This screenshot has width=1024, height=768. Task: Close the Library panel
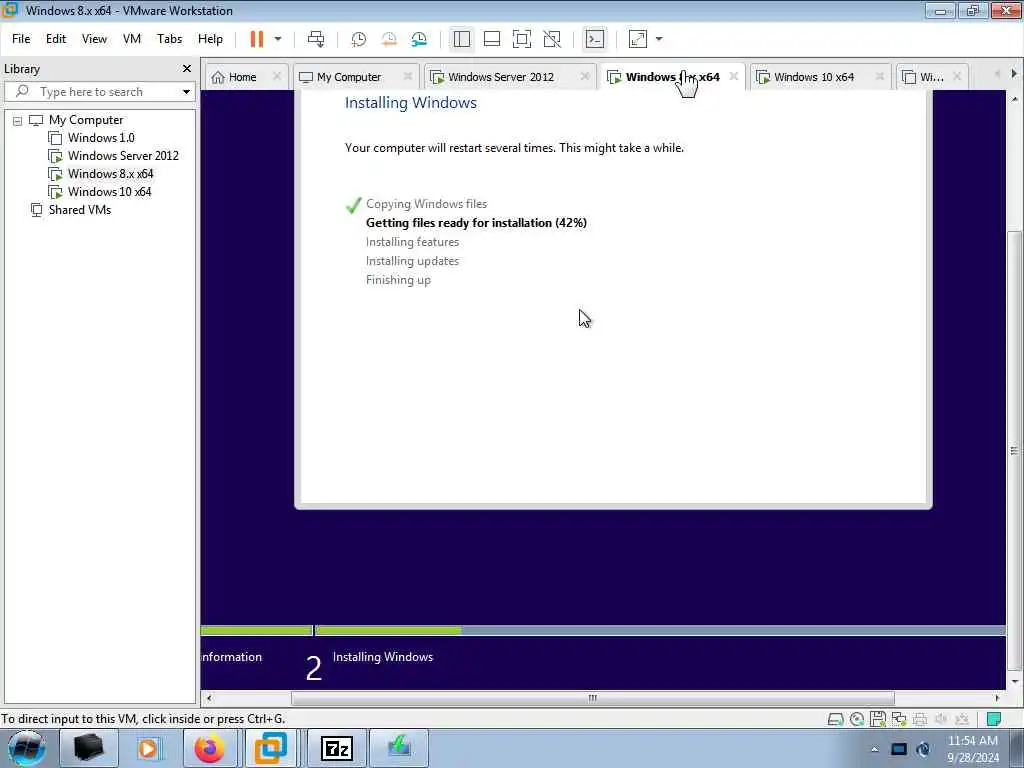pyautogui.click(x=187, y=69)
